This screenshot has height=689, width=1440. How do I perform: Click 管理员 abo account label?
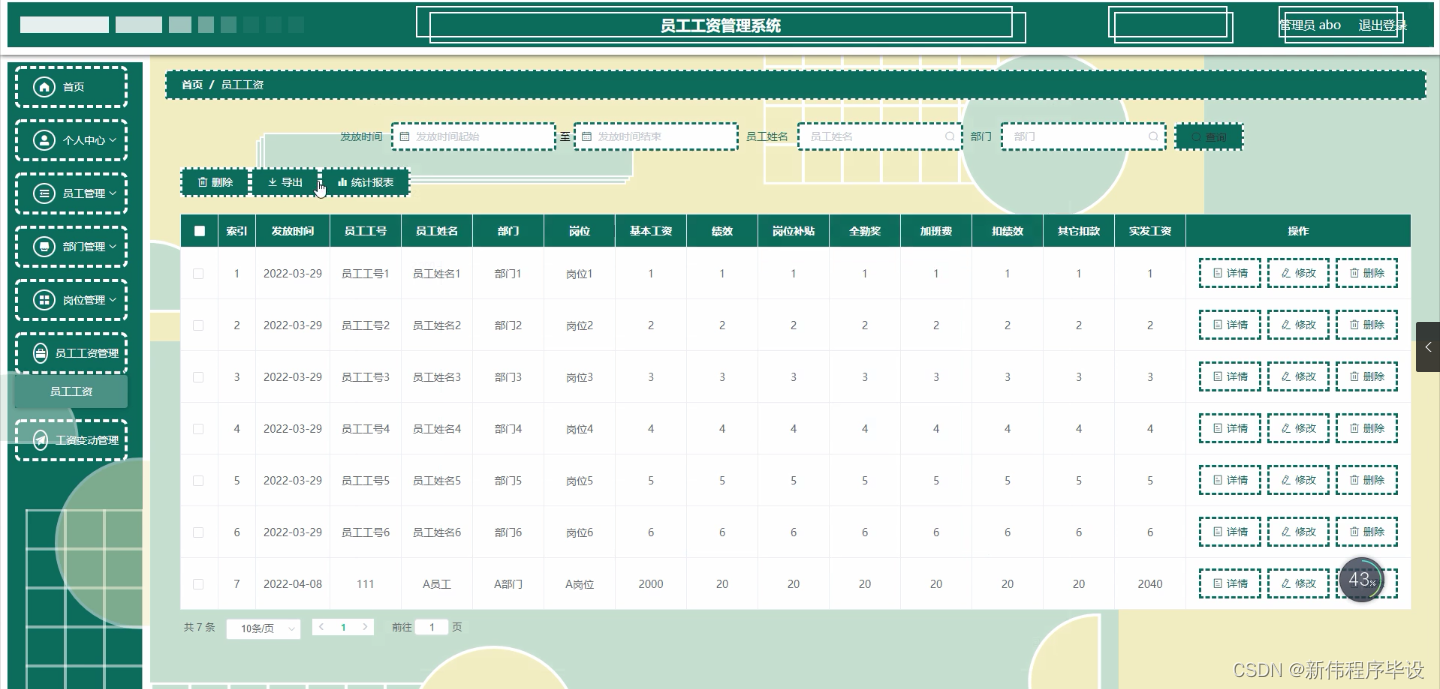tap(1311, 25)
